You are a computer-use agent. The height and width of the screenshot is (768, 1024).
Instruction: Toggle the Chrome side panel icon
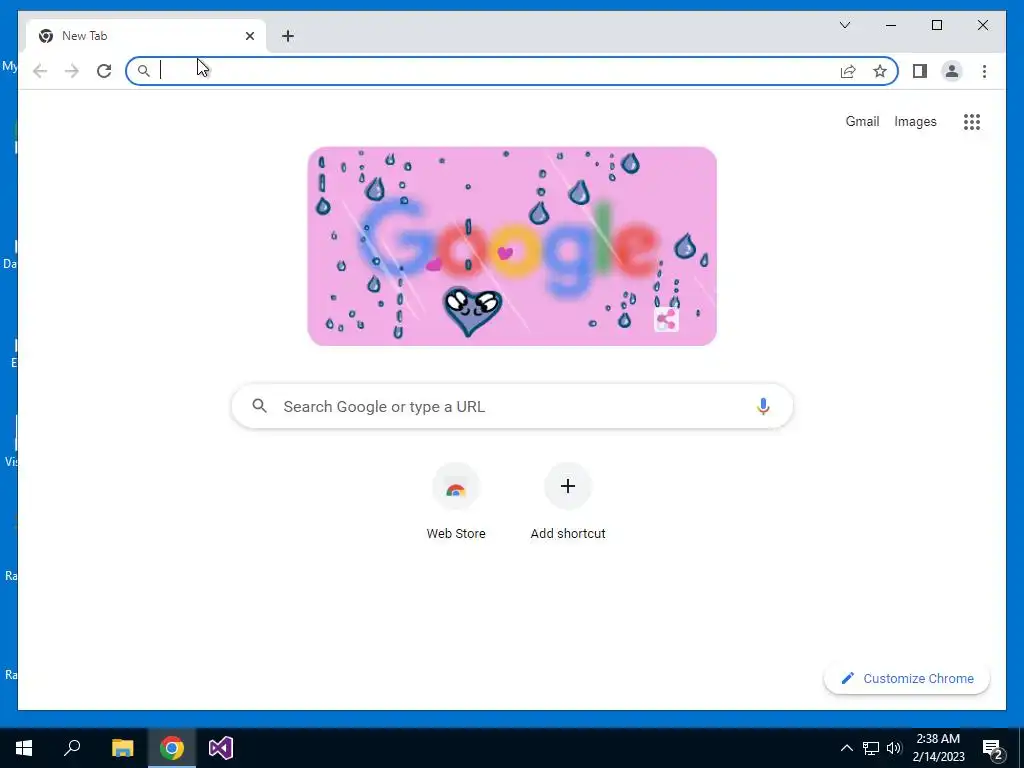click(x=920, y=71)
